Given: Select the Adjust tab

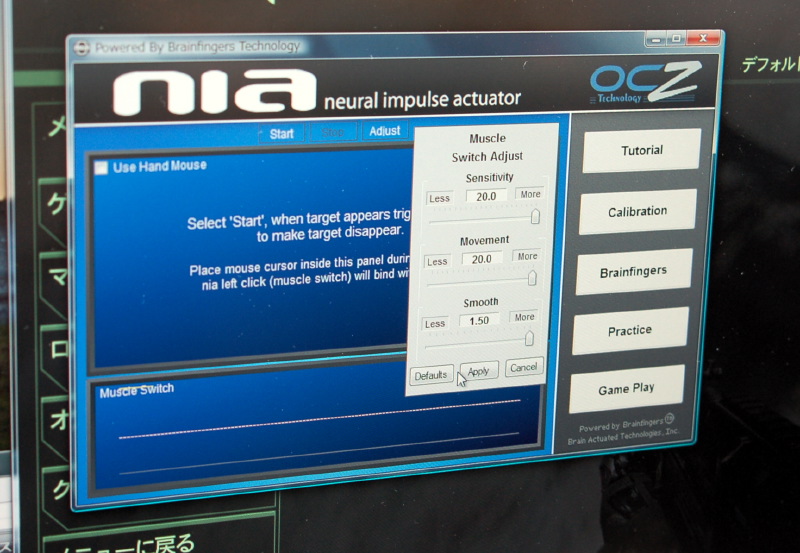Looking at the screenshot, I should pyautogui.click(x=385, y=132).
